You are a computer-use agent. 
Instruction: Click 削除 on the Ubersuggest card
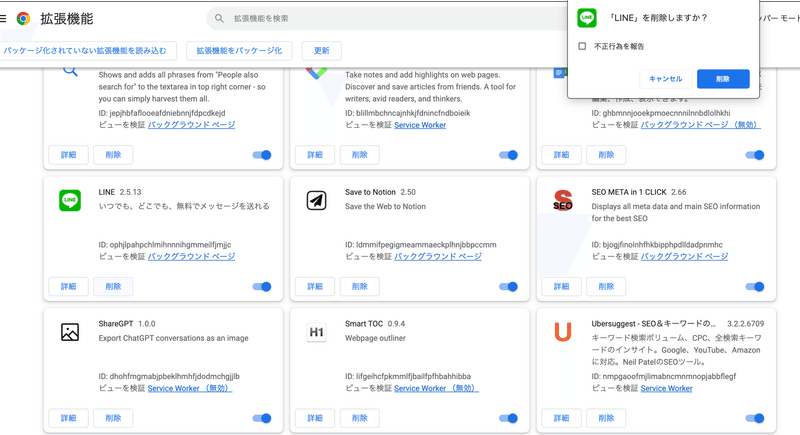coord(606,418)
